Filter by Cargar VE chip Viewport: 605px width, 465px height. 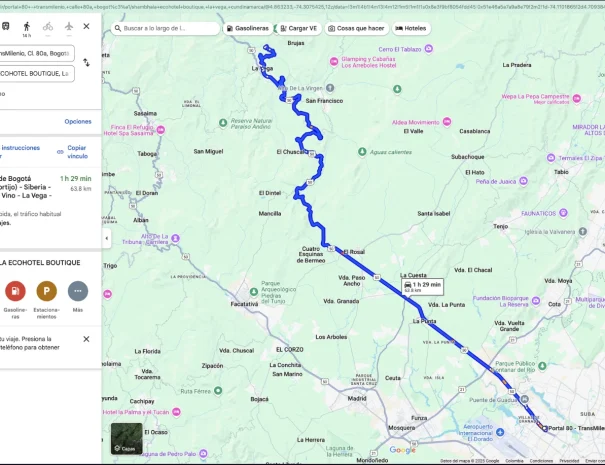coord(299,29)
